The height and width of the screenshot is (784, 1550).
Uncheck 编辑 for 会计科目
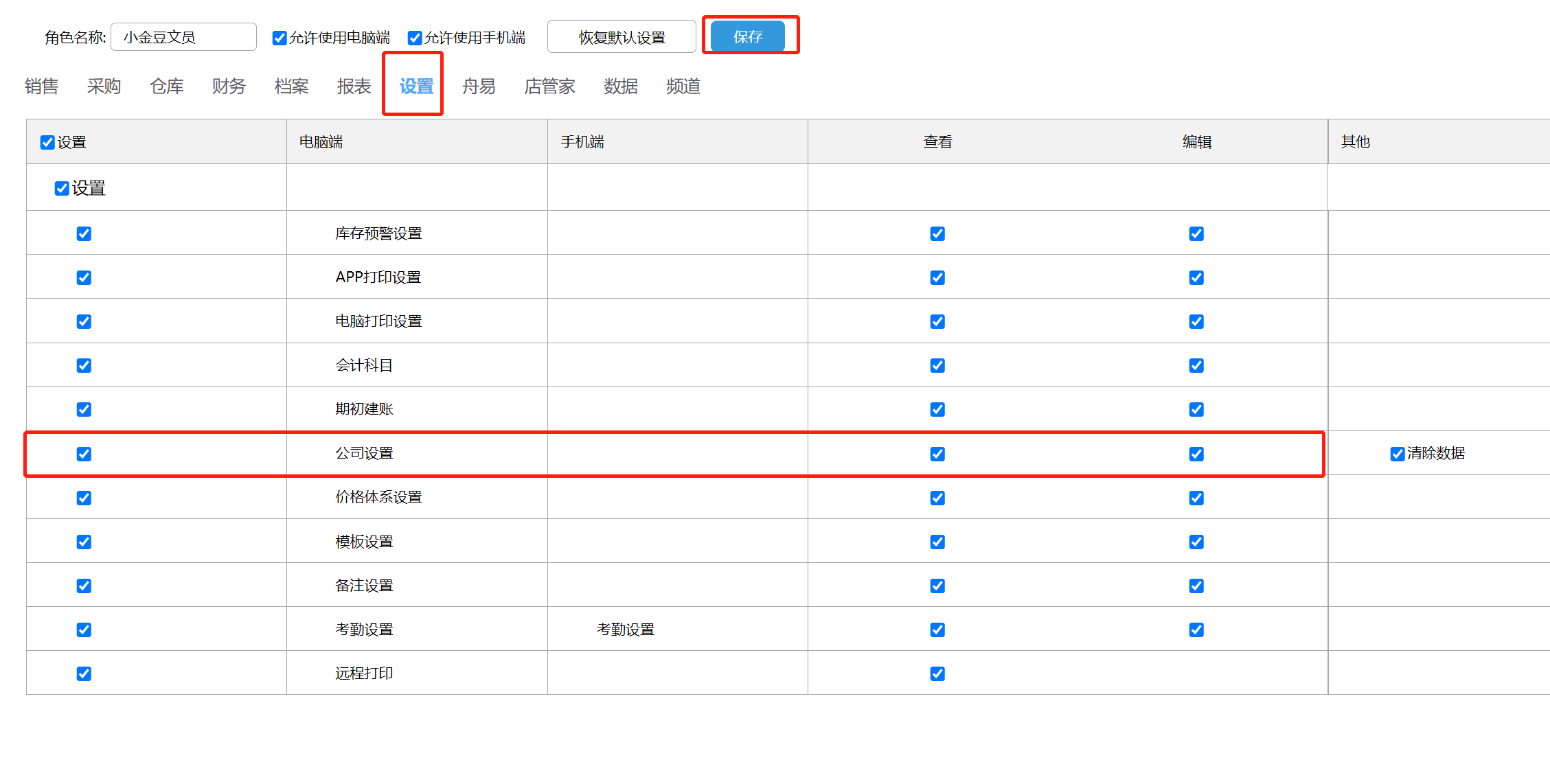1196,366
